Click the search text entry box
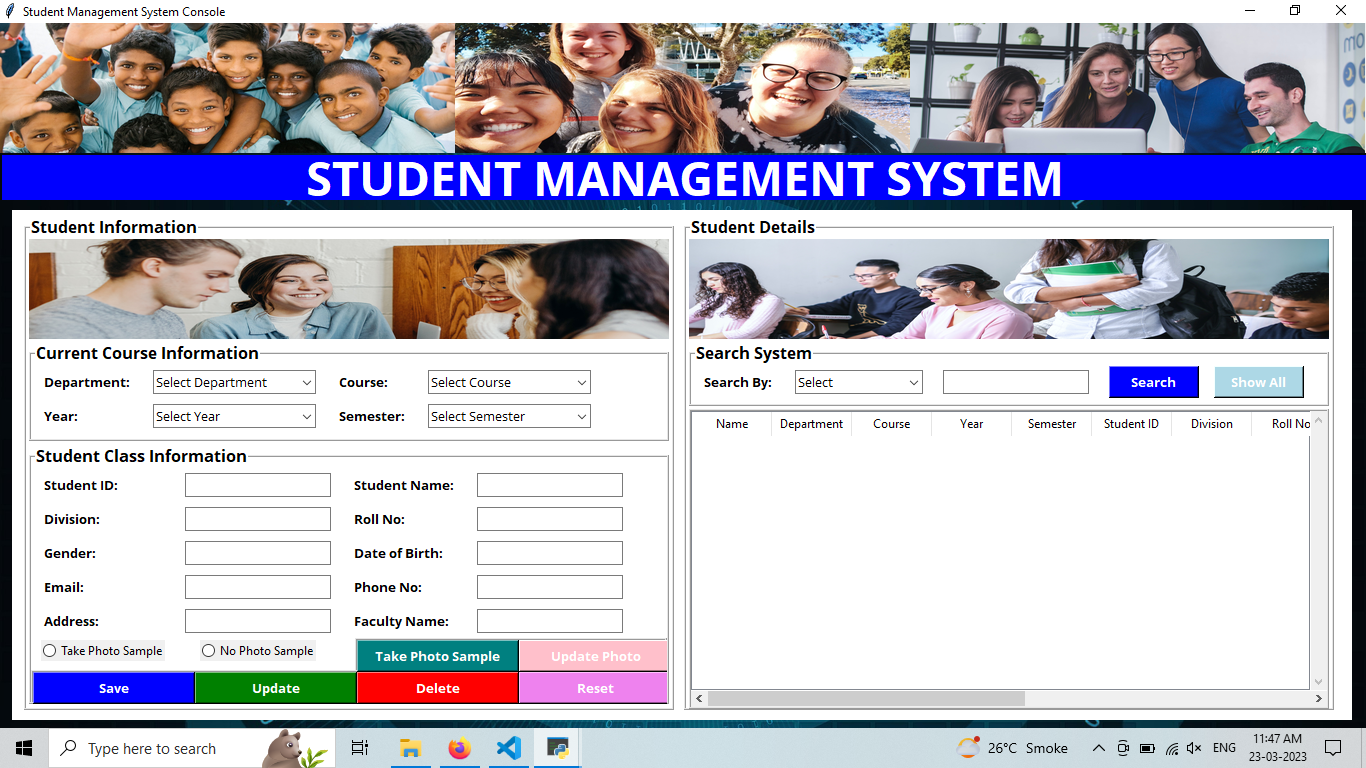1366x768 pixels. coord(1016,382)
